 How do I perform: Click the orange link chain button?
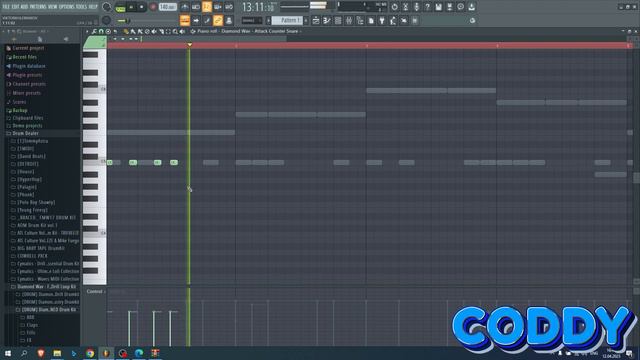(x=218, y=20)
